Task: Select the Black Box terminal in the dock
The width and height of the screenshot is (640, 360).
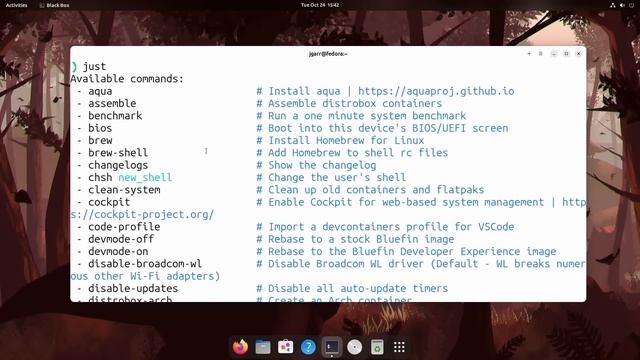Action: [331, 347]
